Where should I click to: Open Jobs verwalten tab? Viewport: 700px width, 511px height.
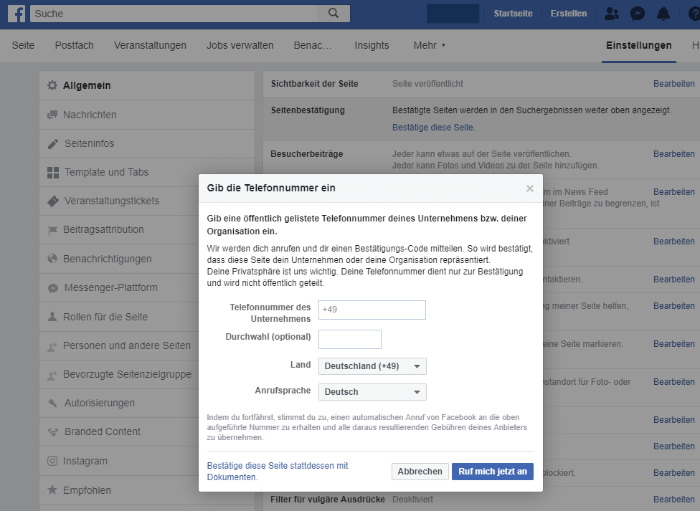pos(240,46)
